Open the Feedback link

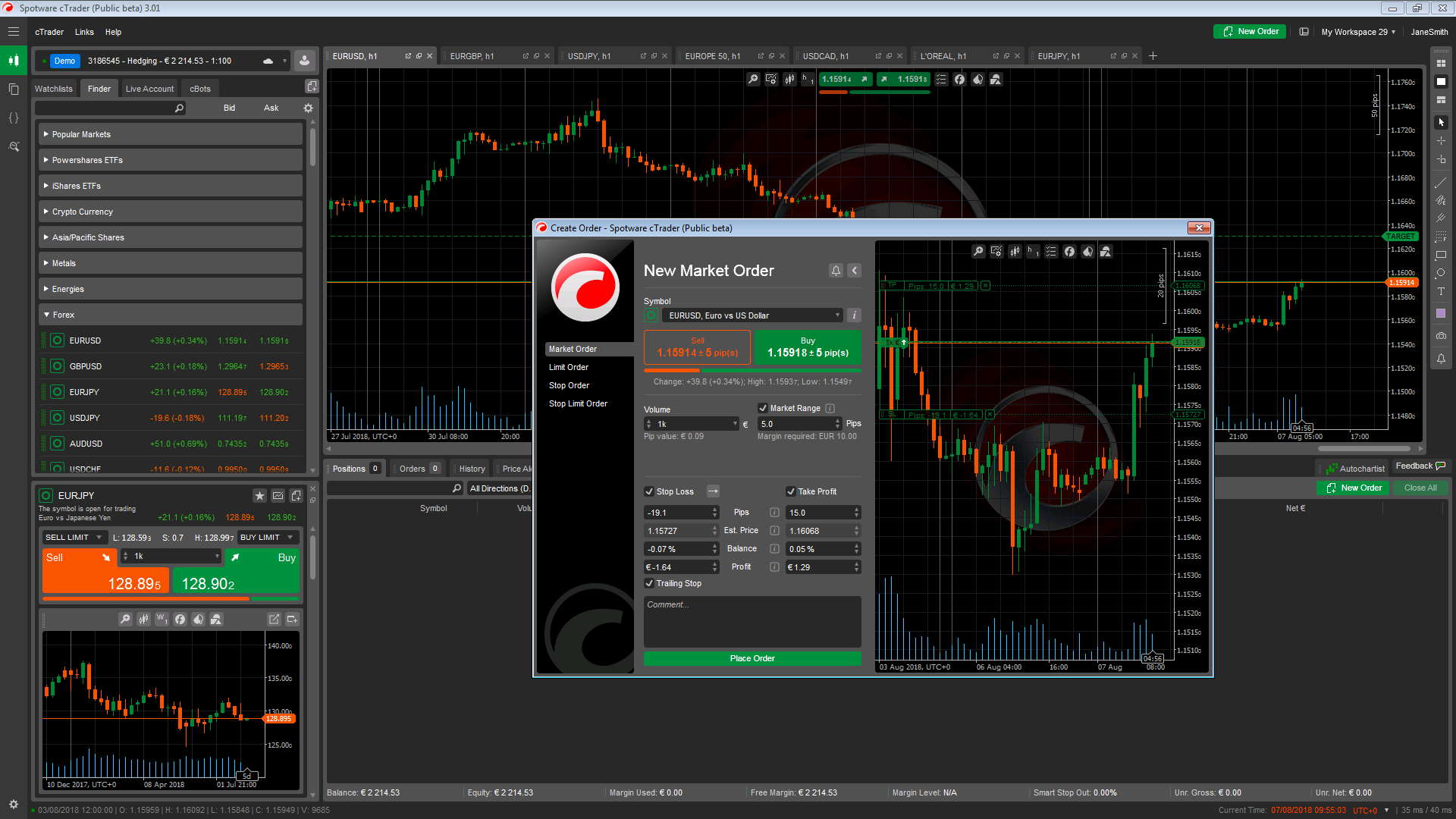(1420, 466)
